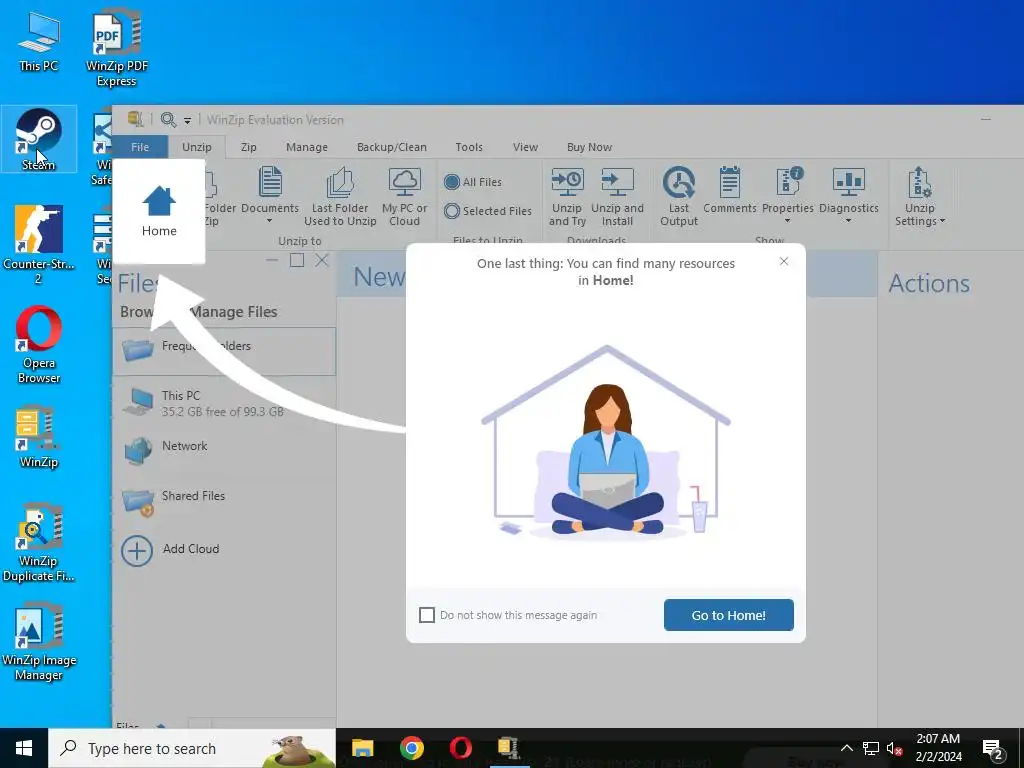Click the WinZip taskbar icon
The height and width of the screenshot is (768, 1024).
click(509, 748)
